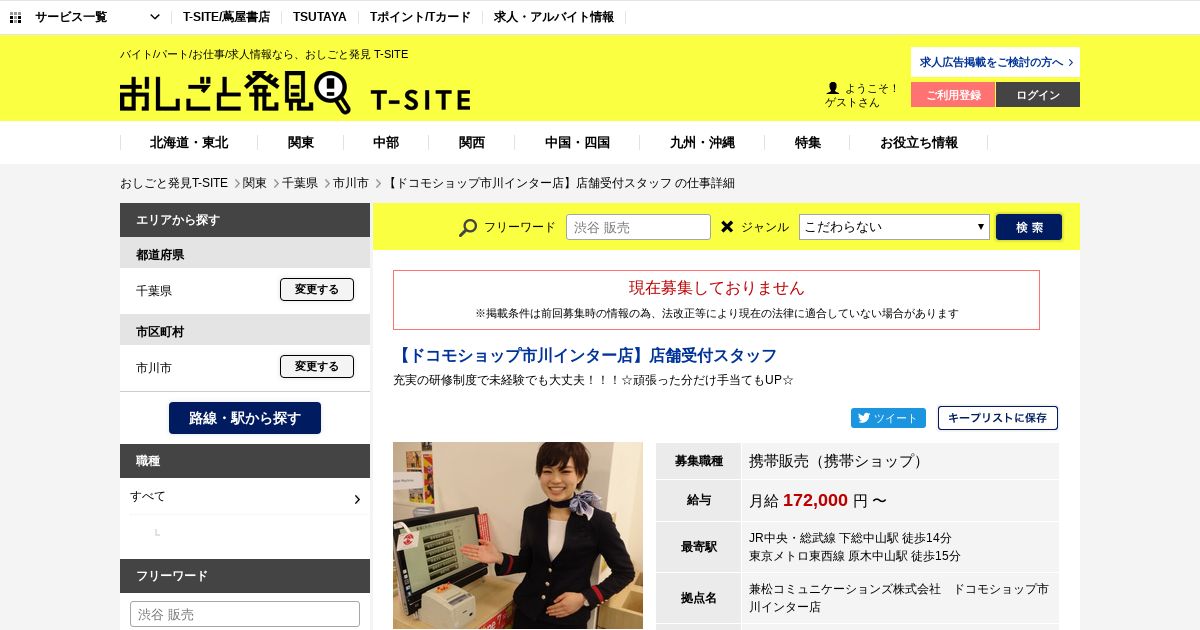Open the 関西 region menu
The height and width of the screenshot is (630, 1200).
coord(472,143)
